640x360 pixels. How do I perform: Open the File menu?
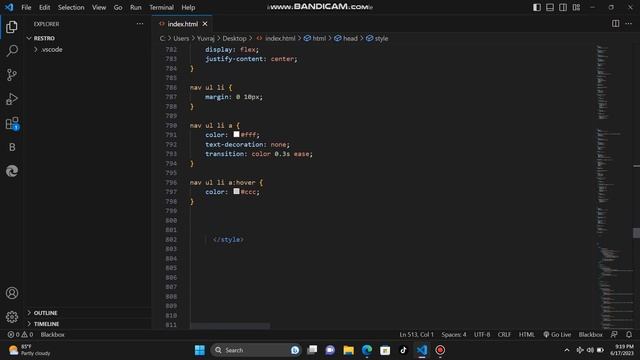point(26,7)
